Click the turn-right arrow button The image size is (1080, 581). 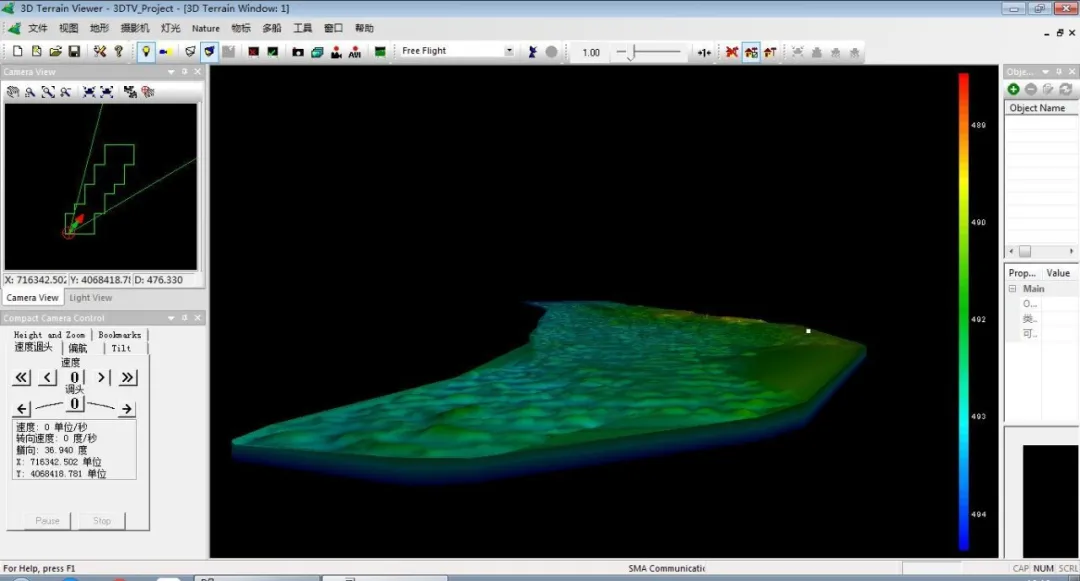pos(127,408)
